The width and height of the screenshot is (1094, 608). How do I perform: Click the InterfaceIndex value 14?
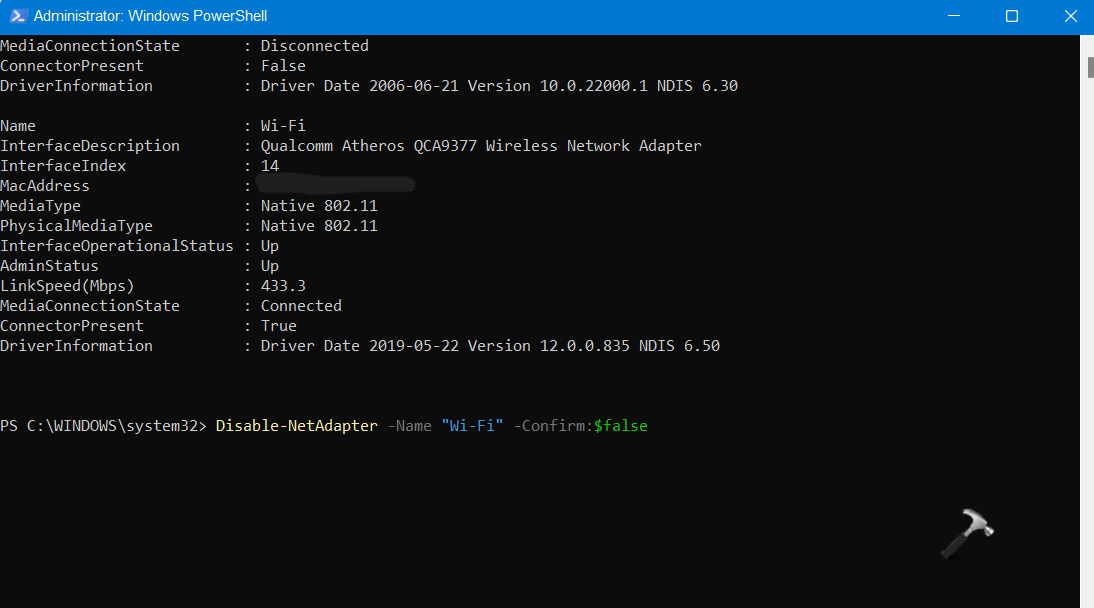[x=270, y=166]
